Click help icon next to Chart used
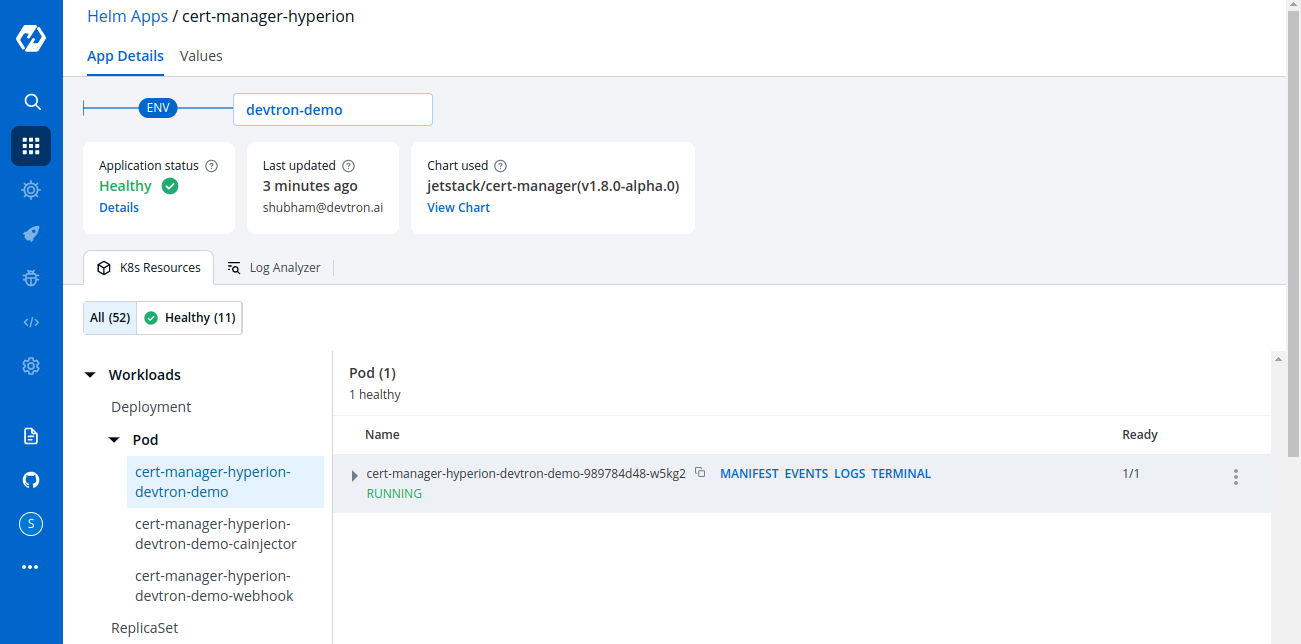This screenshot has height=644, width=1301. [x=501, y=166]
